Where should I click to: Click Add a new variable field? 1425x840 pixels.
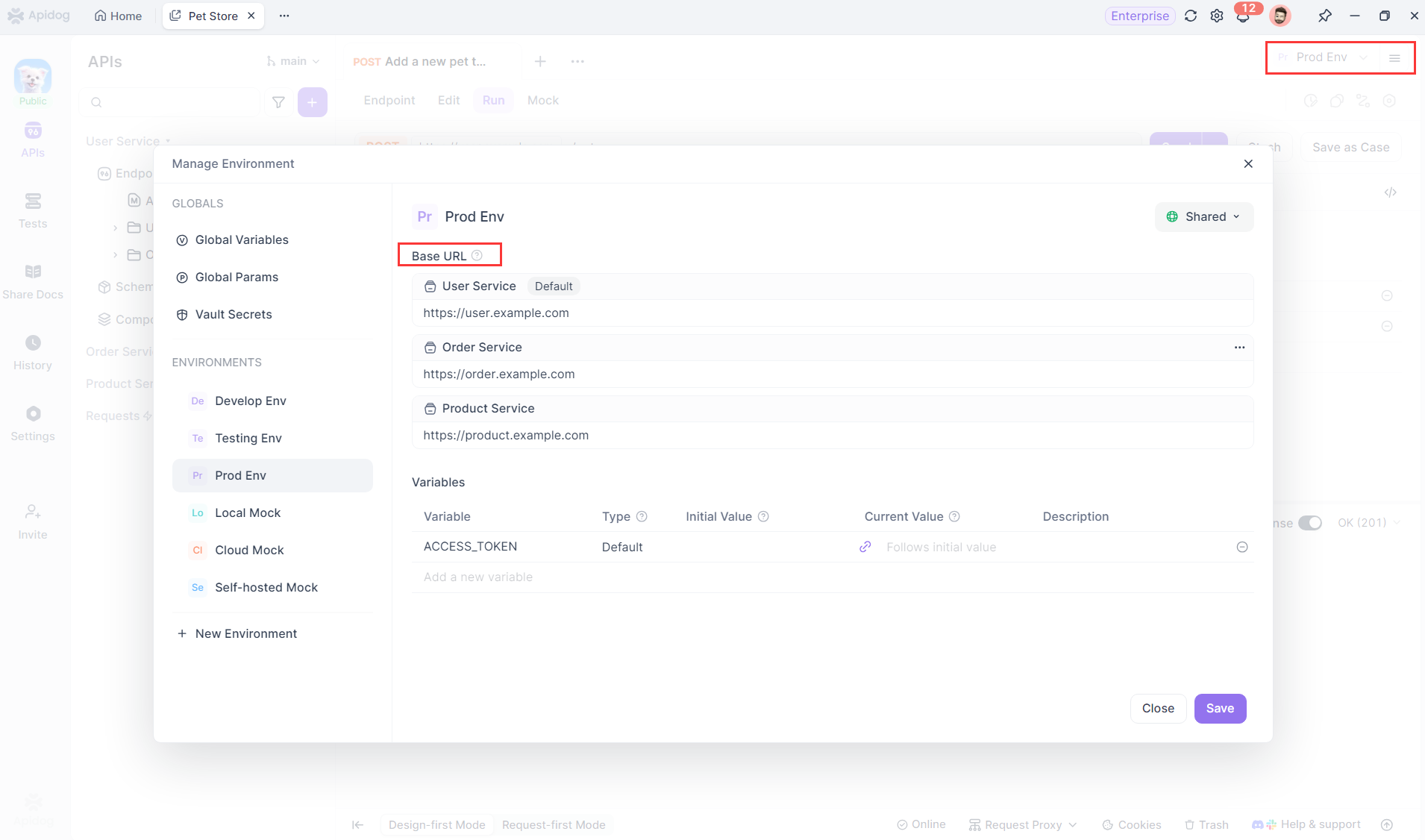478,577
